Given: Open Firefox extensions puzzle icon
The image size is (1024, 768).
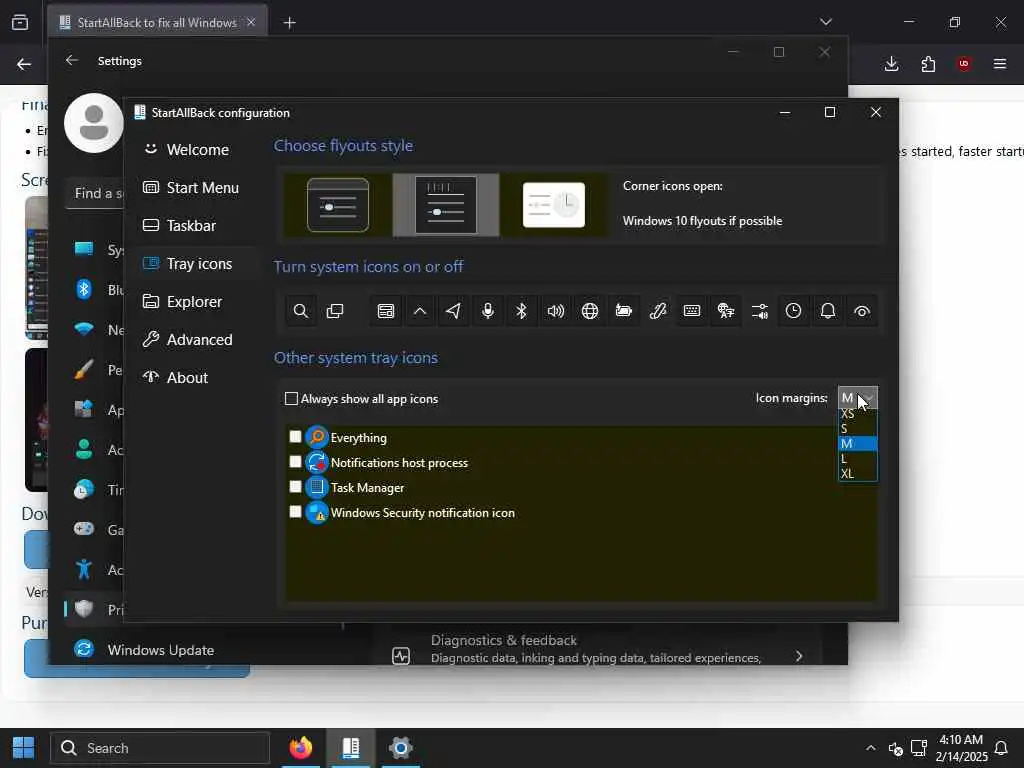Looking at the screenshot, I should click(928, 64).
